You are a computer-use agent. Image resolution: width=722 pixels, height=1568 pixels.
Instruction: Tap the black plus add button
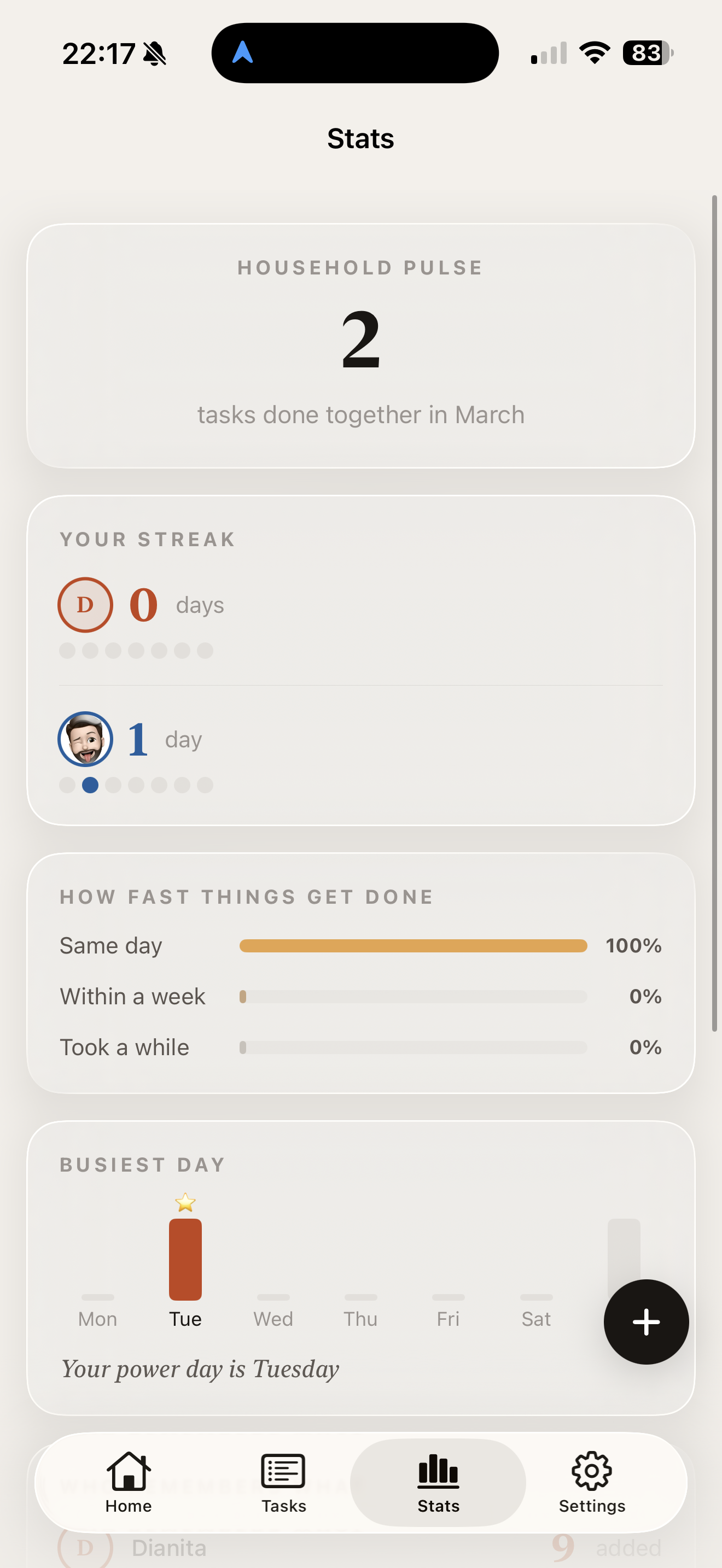pyautogui.click(x=646, y=1321)
